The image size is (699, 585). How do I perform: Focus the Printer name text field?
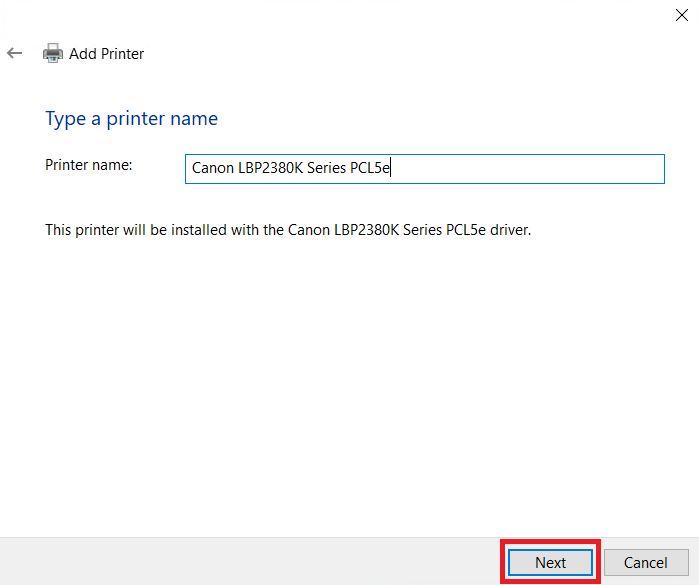coord(424,169)
